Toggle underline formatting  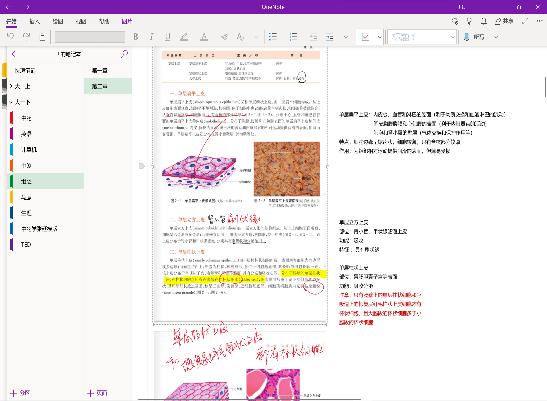168,37
